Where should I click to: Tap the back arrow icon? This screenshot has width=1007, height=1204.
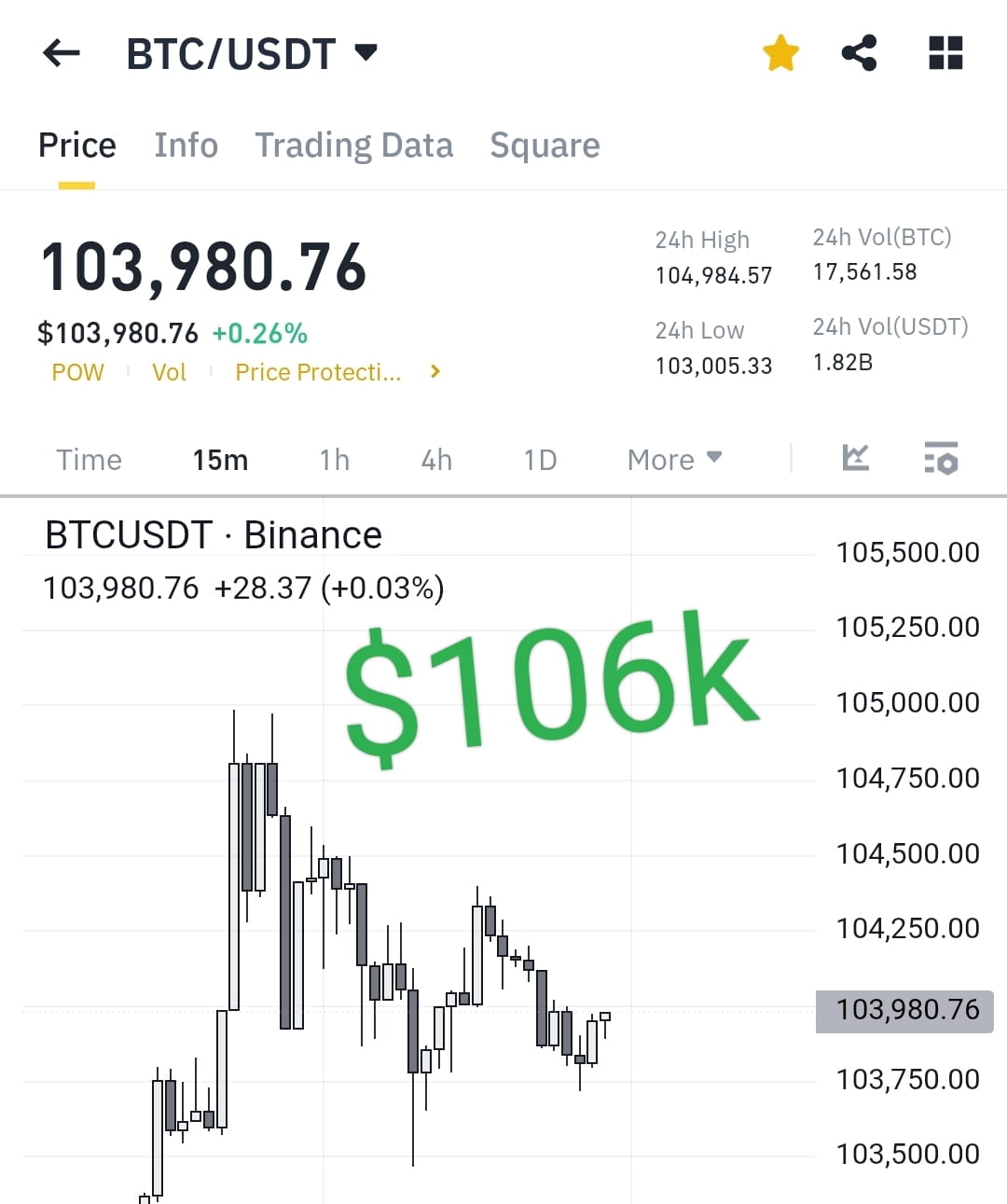[62, 53]
